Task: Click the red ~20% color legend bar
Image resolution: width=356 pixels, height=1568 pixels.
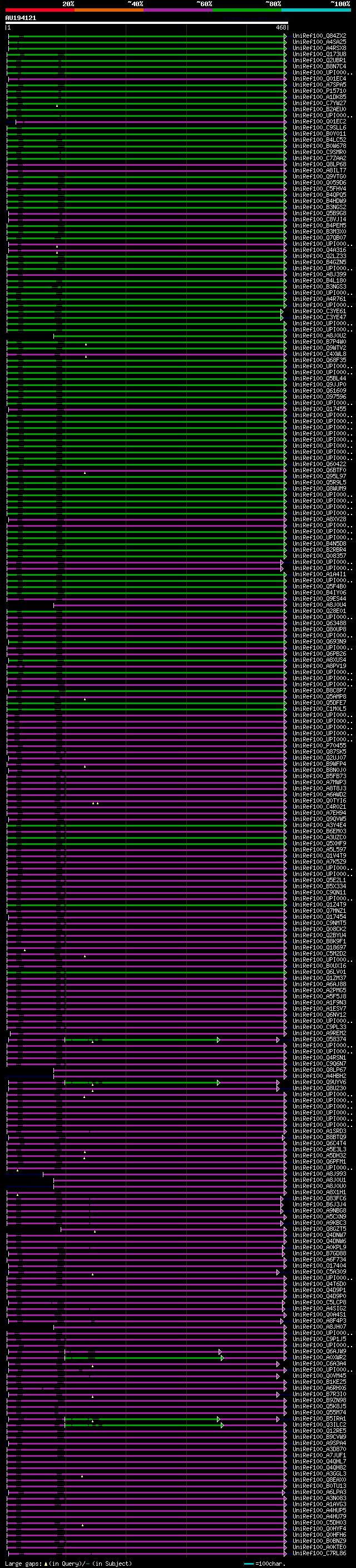Action: (x=39, y=10)
